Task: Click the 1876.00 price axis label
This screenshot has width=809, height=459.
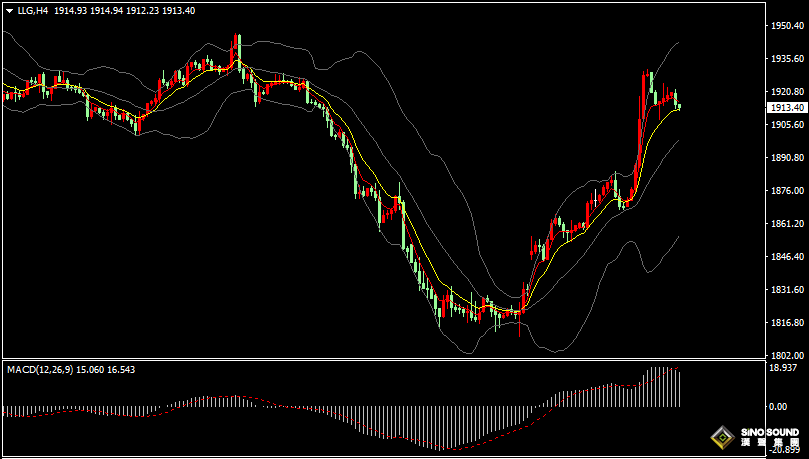Action: pos(787,191)
